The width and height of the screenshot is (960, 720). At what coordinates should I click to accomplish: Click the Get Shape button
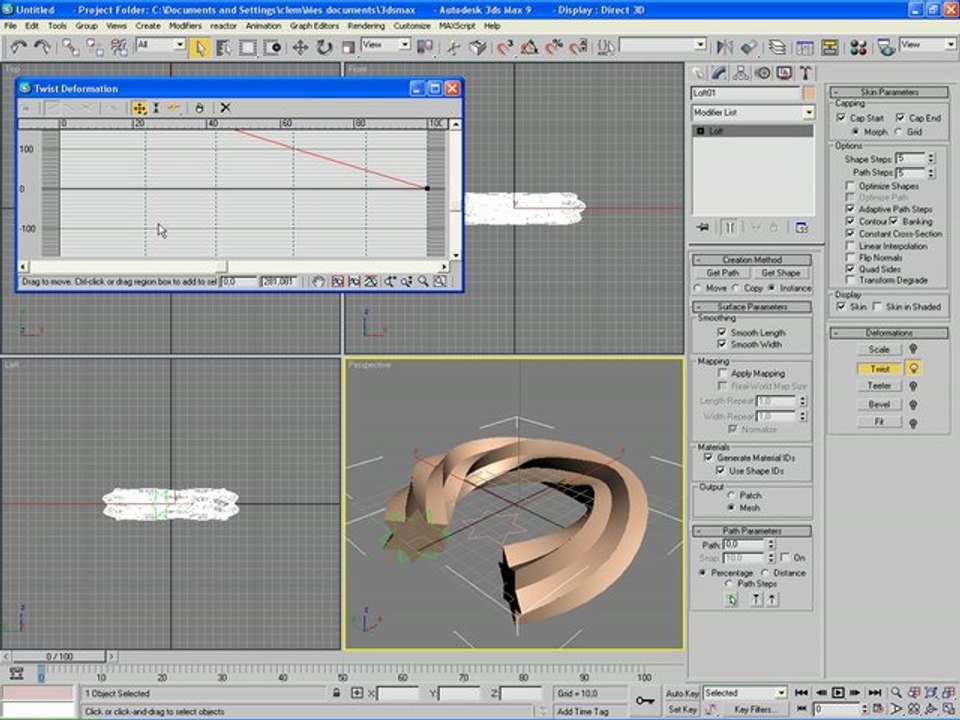tap(781, 273)
